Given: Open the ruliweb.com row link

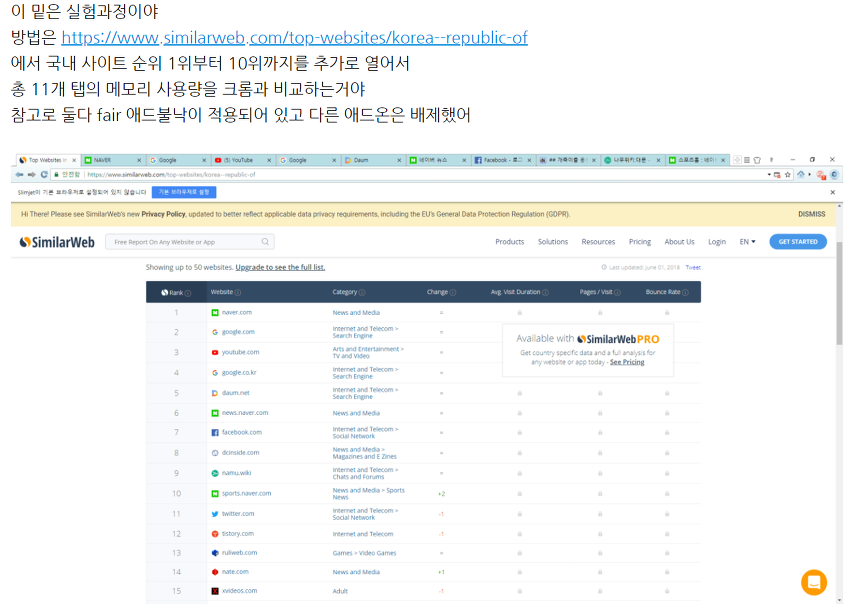Looking at the screenshot, I should [240, 553].
